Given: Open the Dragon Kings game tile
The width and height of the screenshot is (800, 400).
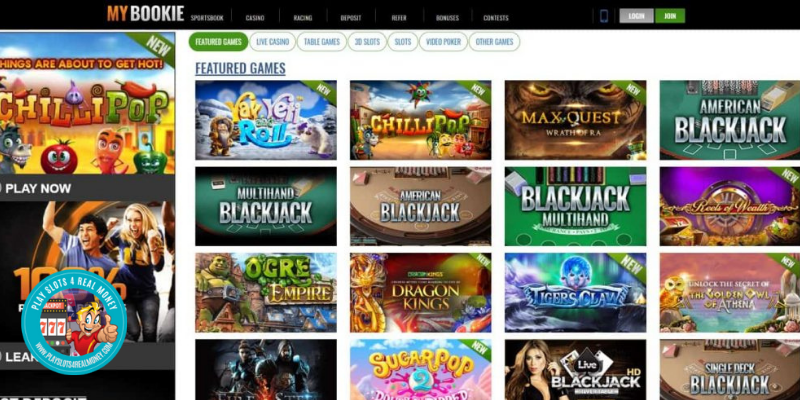Looking at the screenshot, I should coord(420,293).
